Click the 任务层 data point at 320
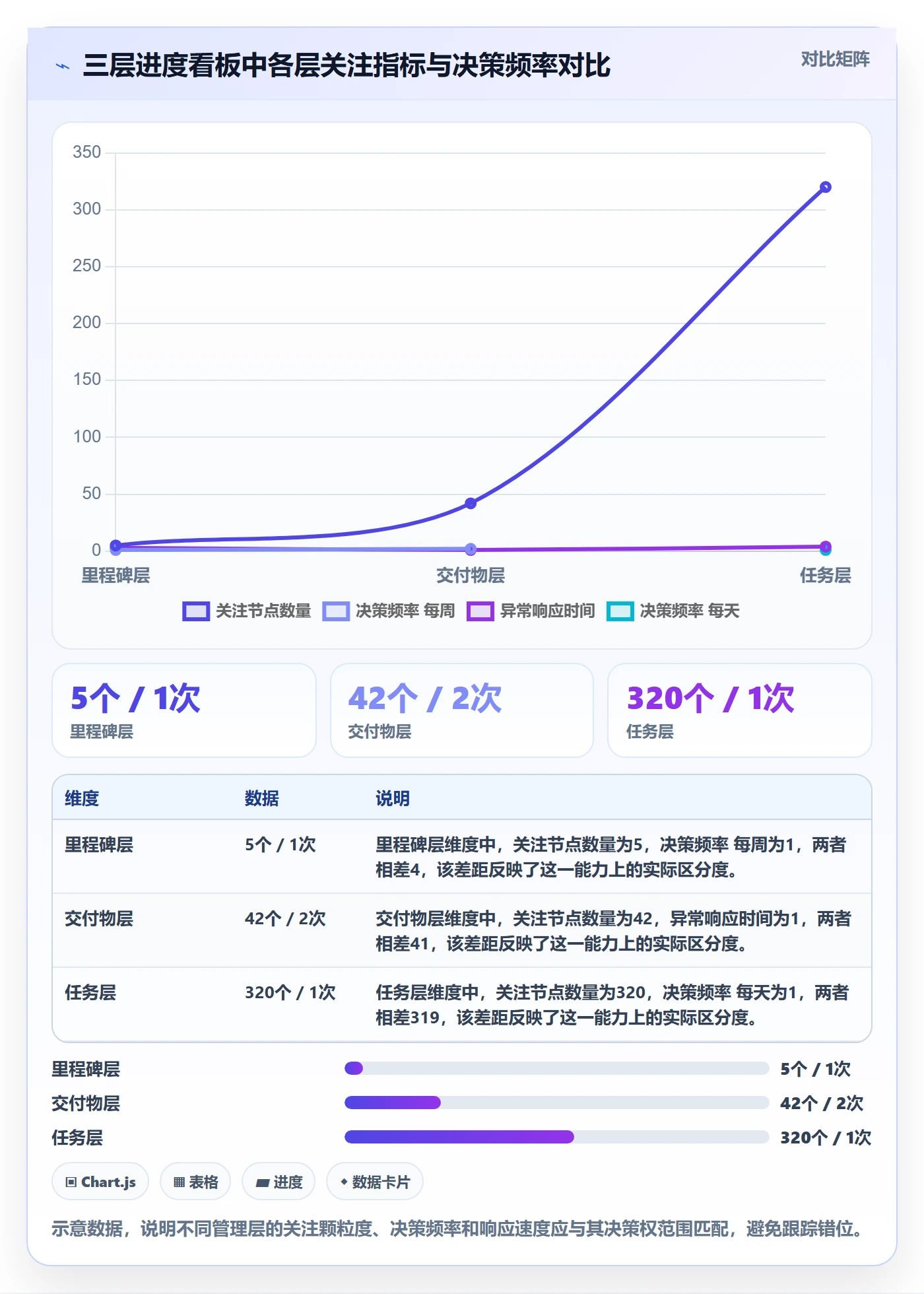This screenshot has width=924, height=1294. (x=825, y=187)
